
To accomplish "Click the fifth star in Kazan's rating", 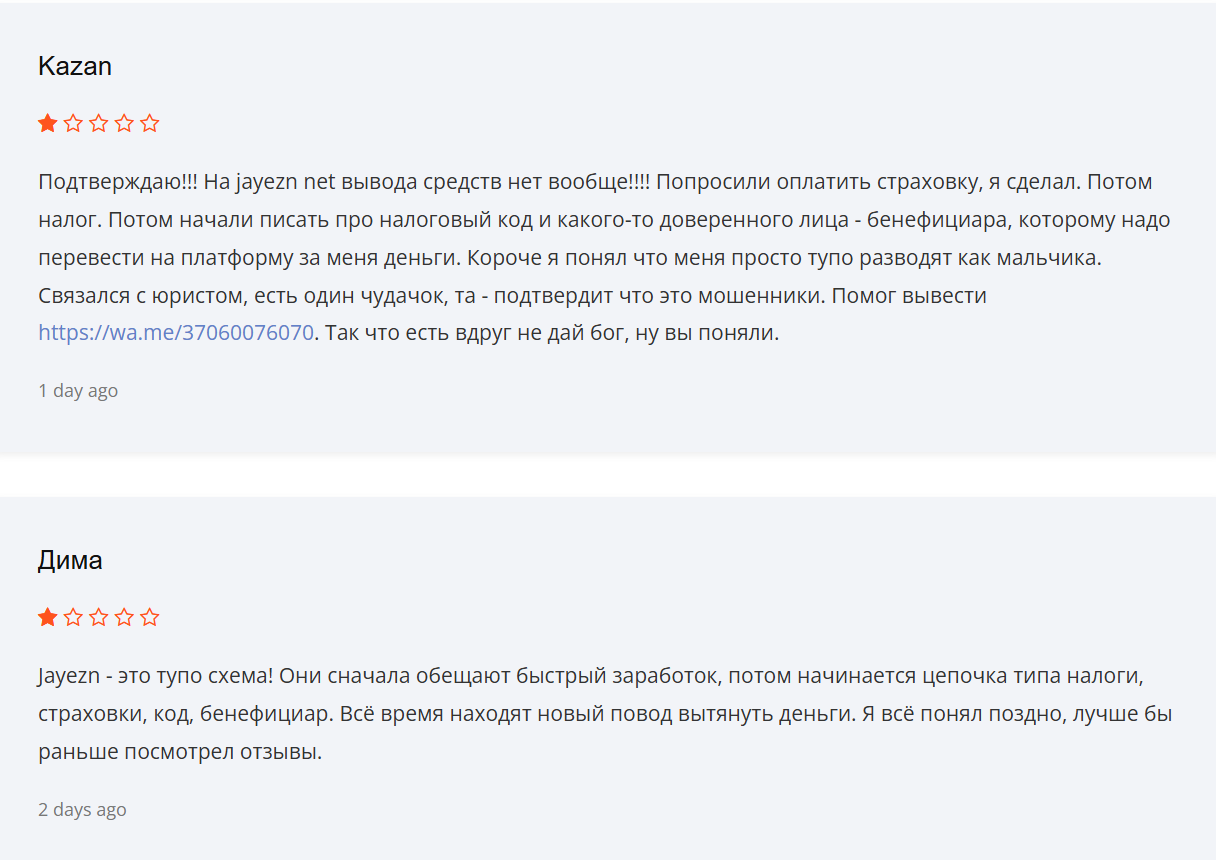I will 150,124.
